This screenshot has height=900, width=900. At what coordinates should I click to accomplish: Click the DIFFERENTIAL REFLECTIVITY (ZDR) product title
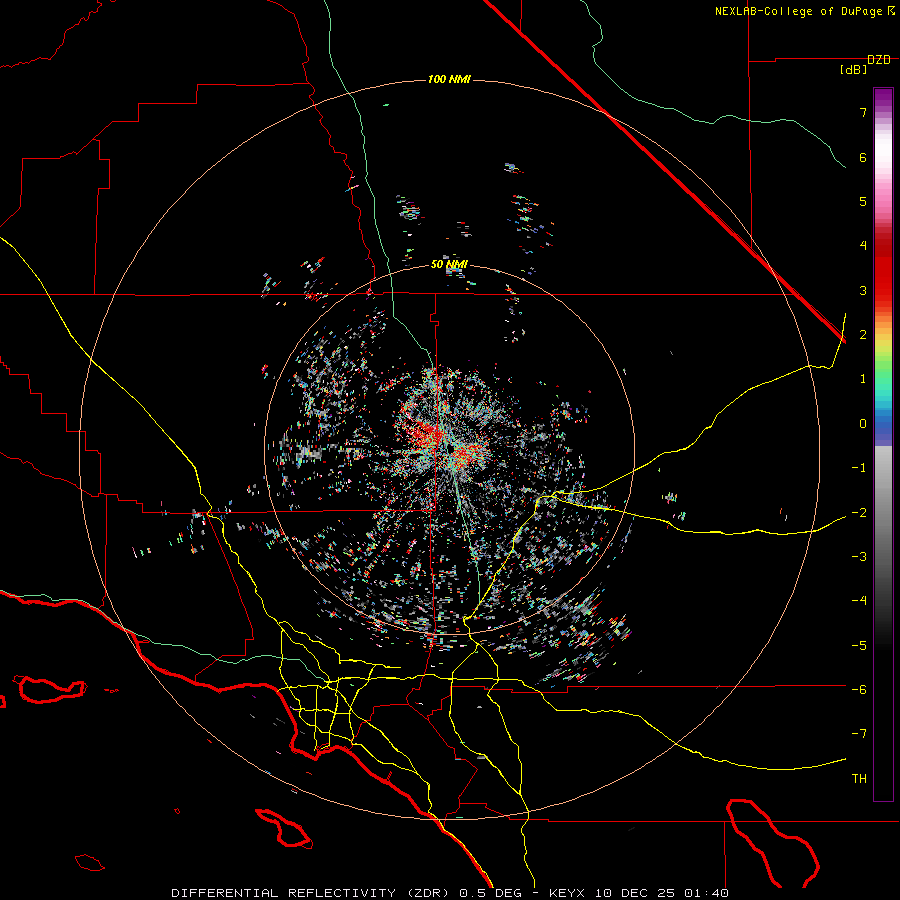click(x=312, y=893)
